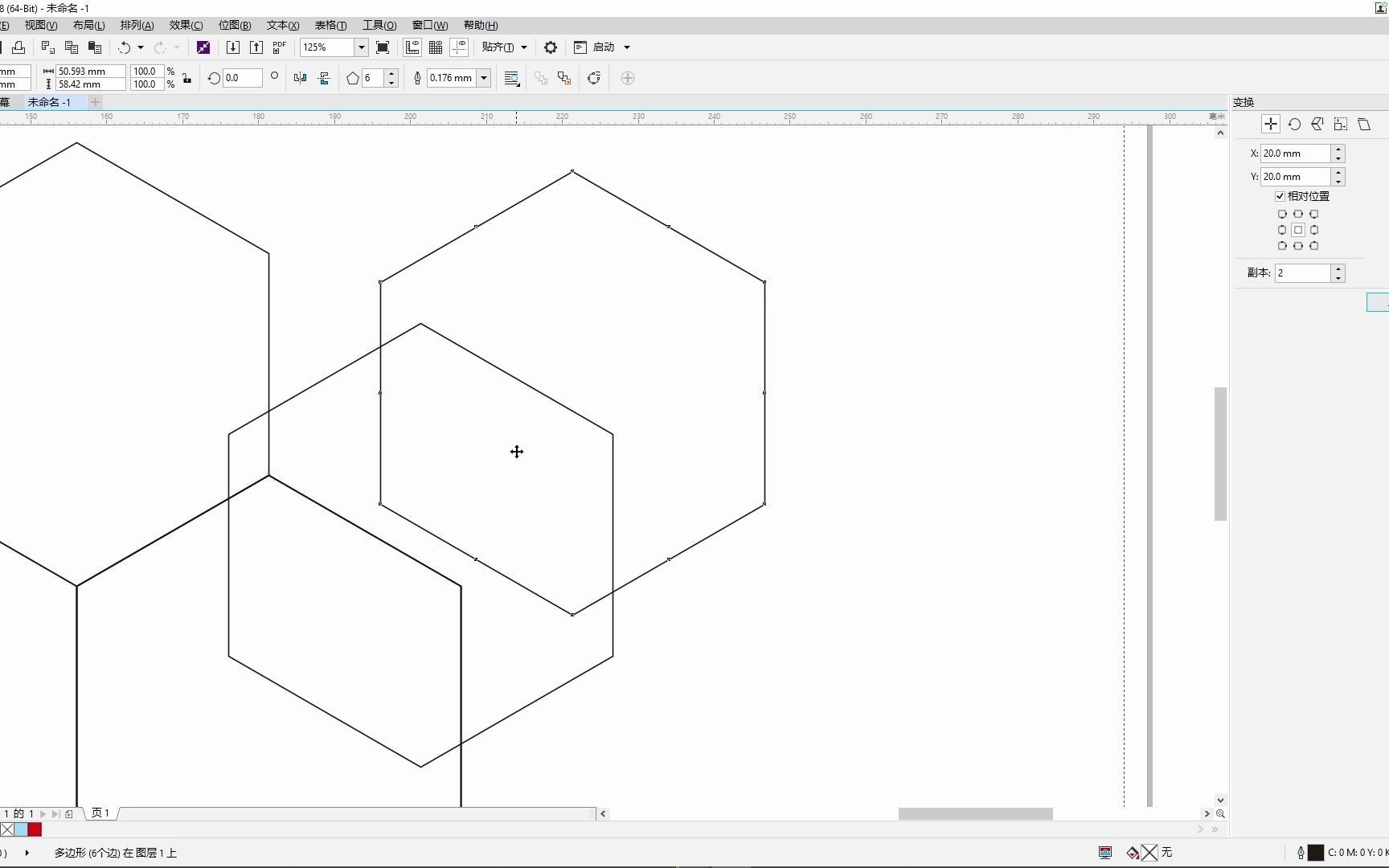Click the Copy icon in the toolbar

coord(72,47)
